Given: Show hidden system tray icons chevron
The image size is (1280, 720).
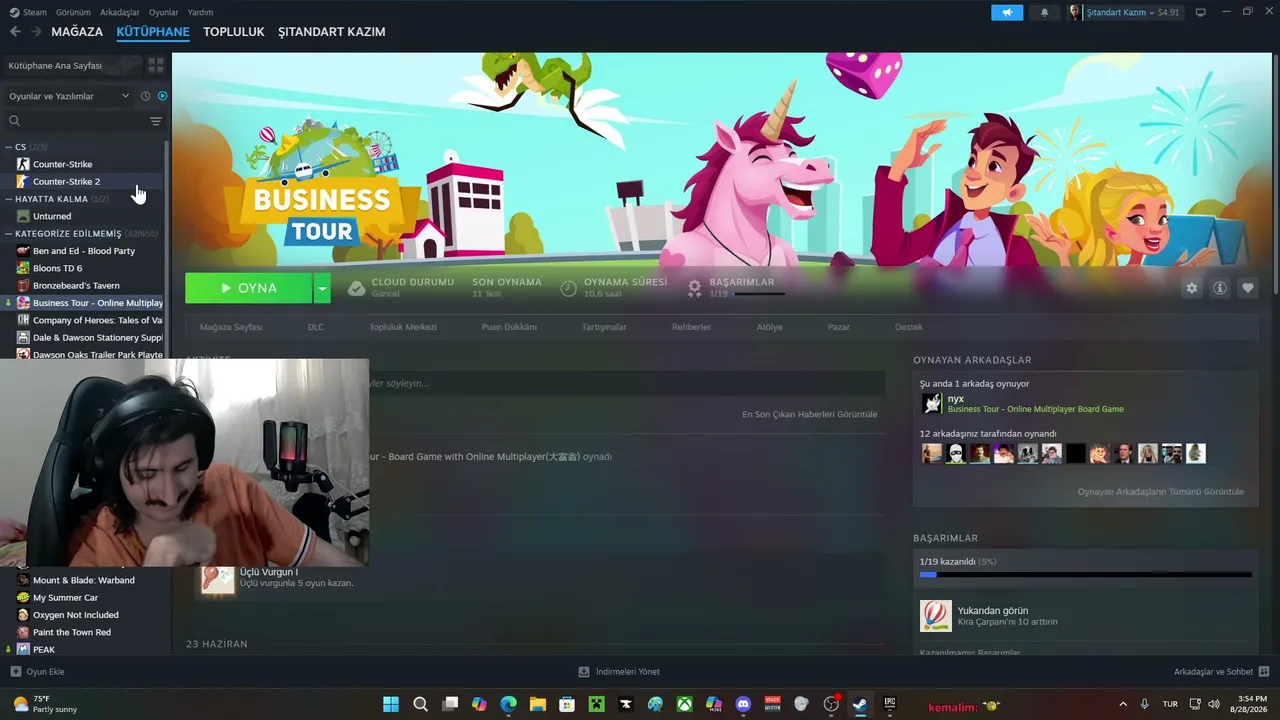Looking at the screenshot, I should point(1123,704).
